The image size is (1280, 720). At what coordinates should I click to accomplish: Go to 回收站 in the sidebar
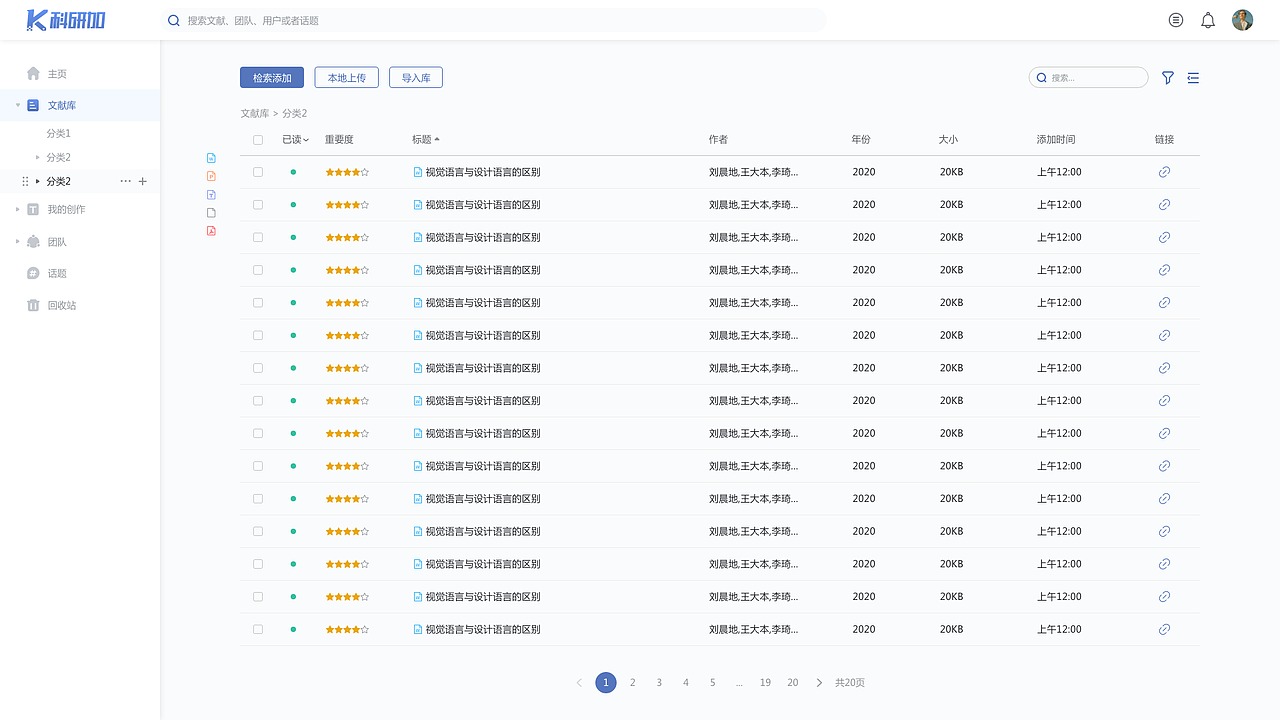pos(61,305)
